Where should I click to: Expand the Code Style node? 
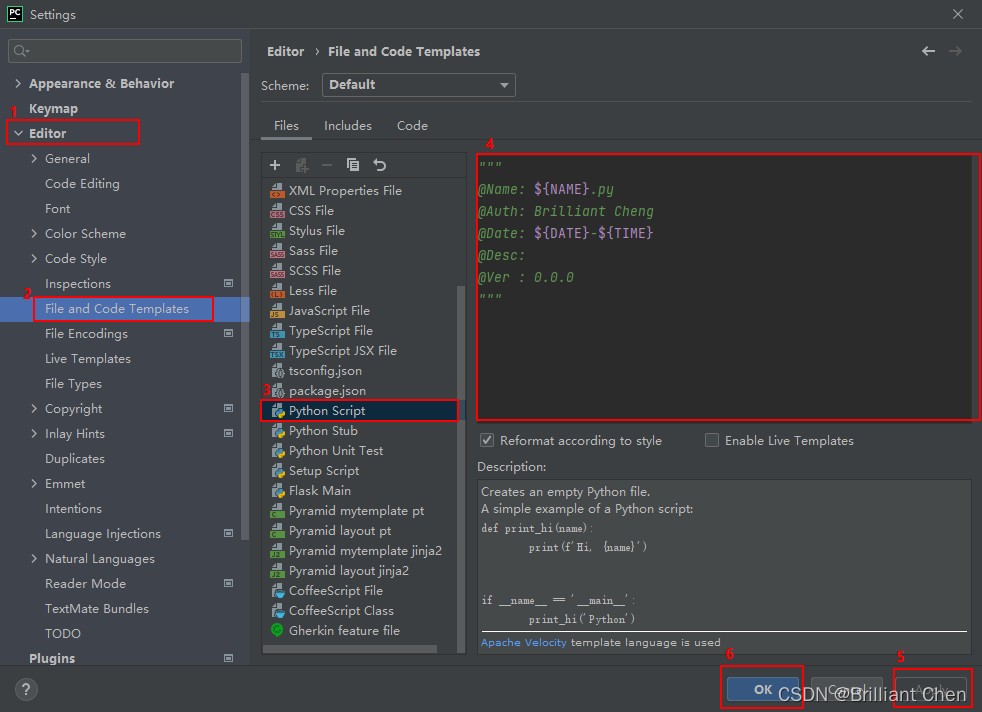34,259
